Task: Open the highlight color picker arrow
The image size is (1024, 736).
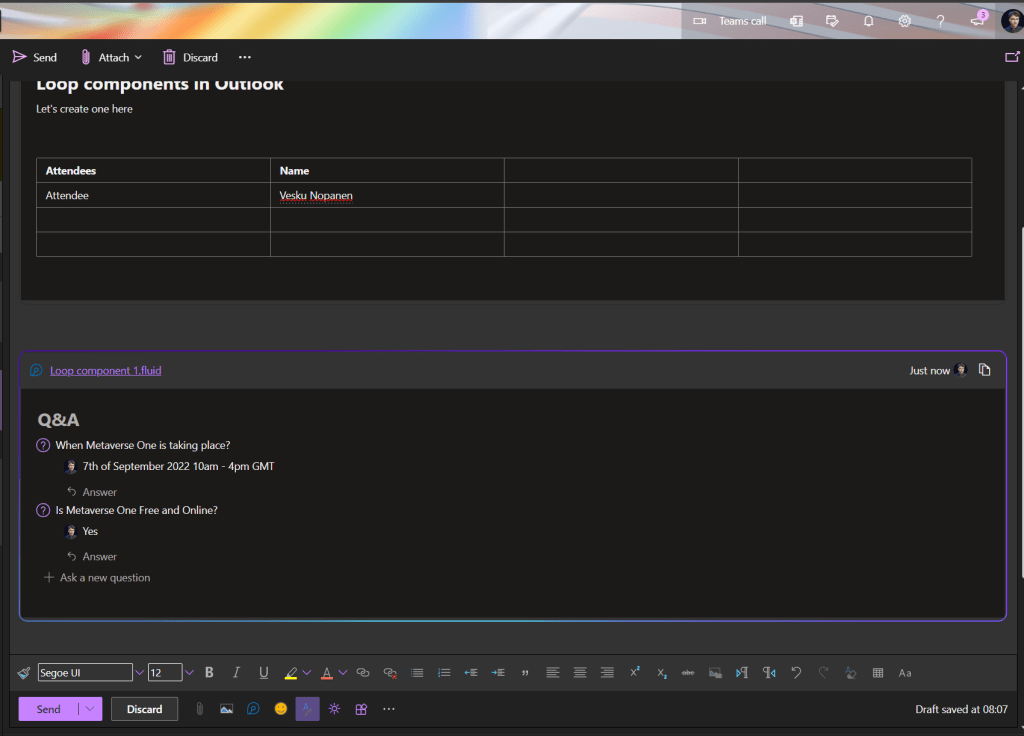Action: pos(307,673)
